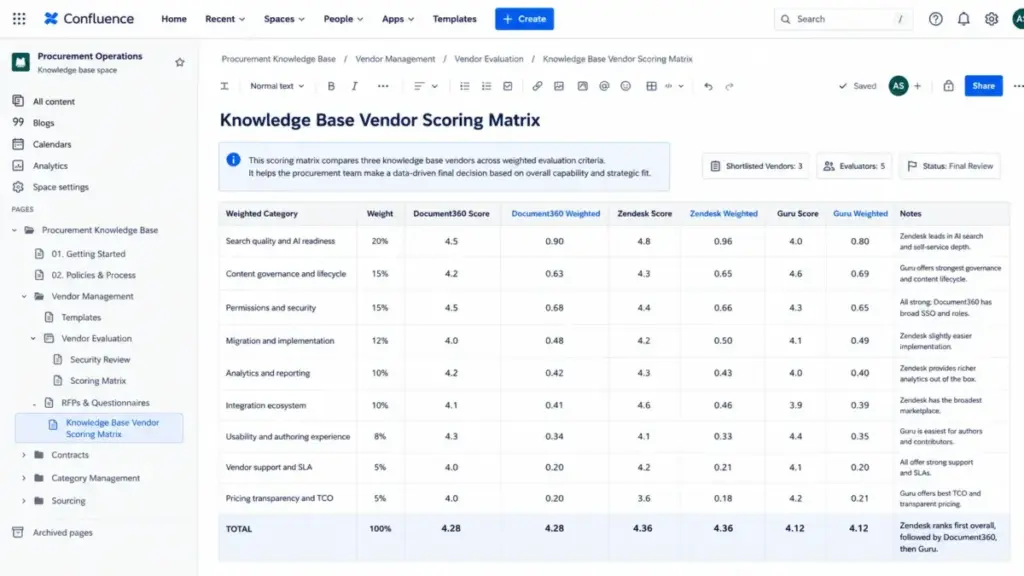Open Calendars in sidebar
The width and height of the screenshot is (1024, 576).
(52, 144)
